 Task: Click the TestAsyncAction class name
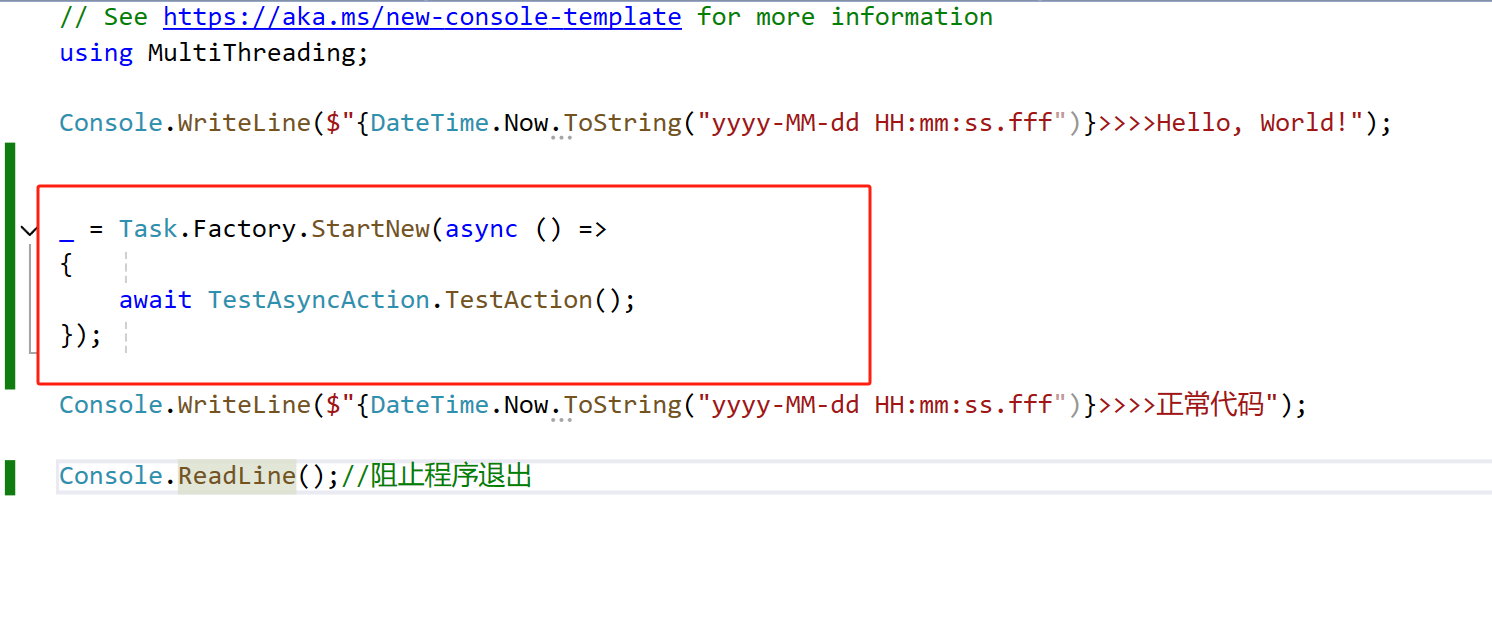click(x=318, y=300)
